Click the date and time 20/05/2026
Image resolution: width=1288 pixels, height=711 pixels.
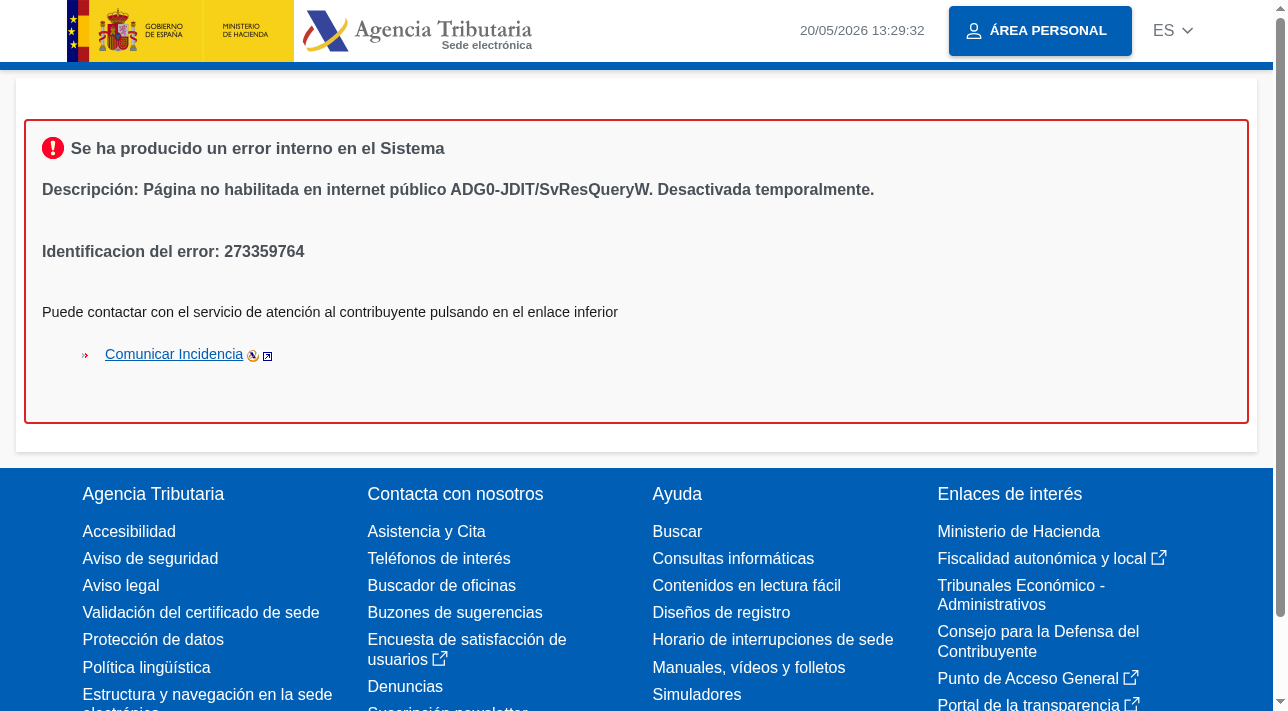[862, 31]
